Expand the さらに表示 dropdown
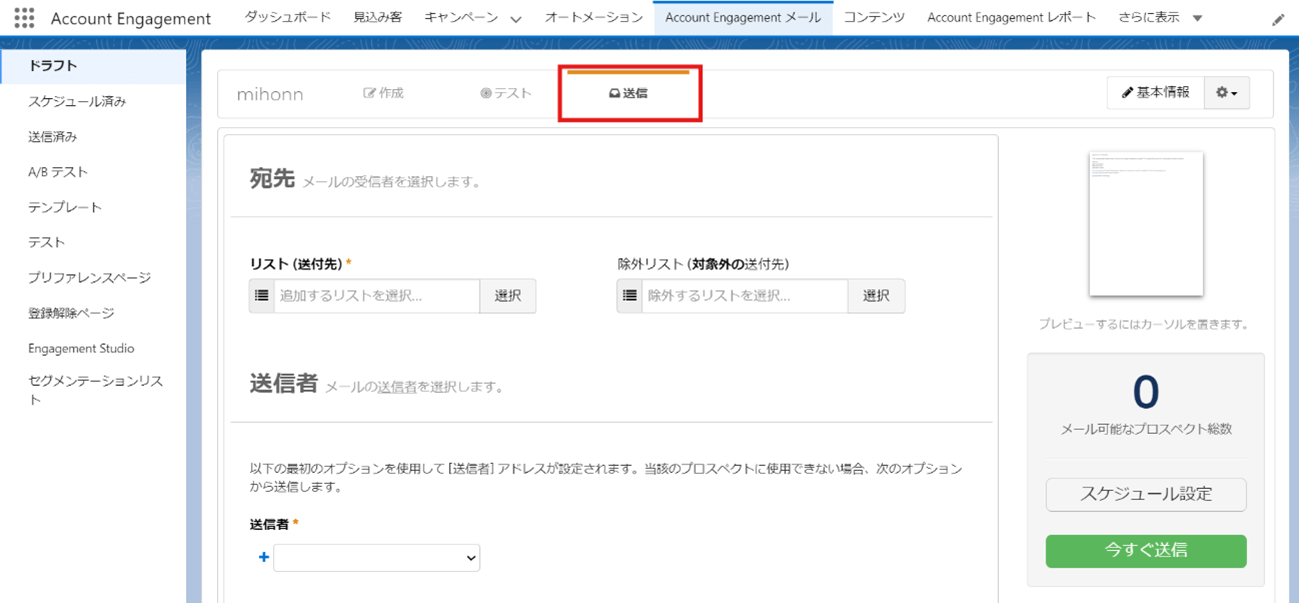This screenshot has width=1299, height=603. 1198,18
